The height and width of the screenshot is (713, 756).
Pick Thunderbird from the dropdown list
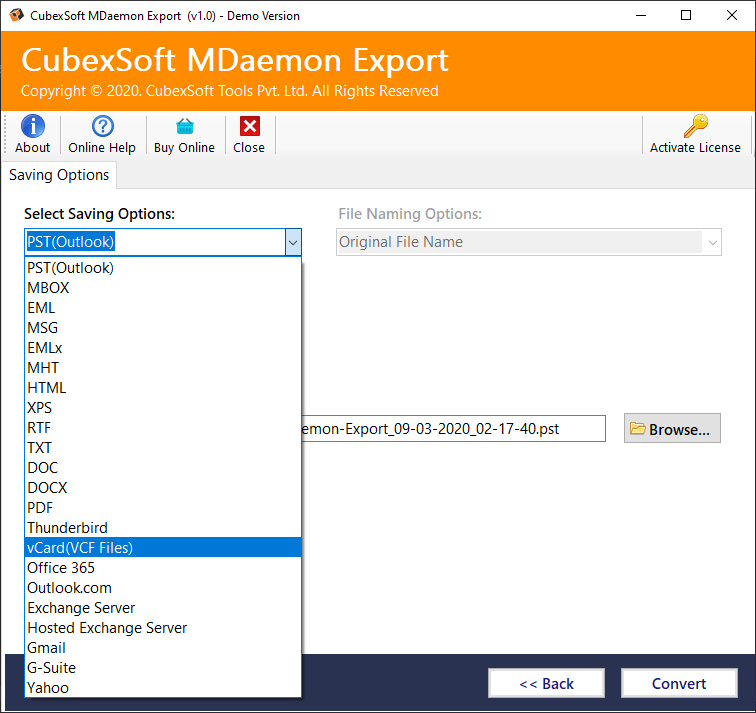click(x=67, y=528)
